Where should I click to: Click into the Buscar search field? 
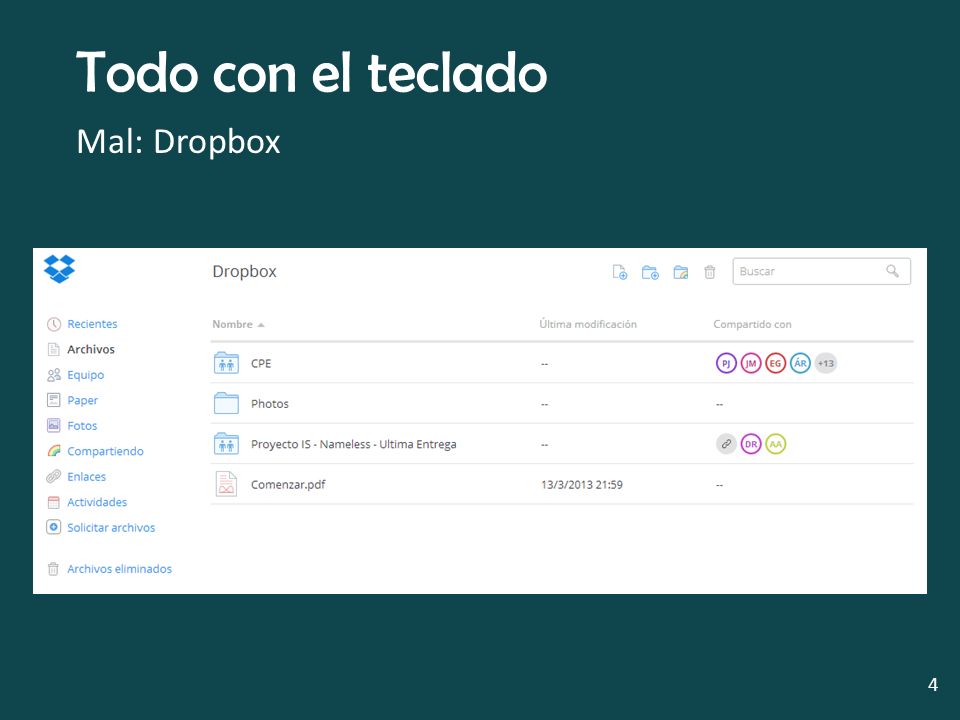tap(821, 271)
